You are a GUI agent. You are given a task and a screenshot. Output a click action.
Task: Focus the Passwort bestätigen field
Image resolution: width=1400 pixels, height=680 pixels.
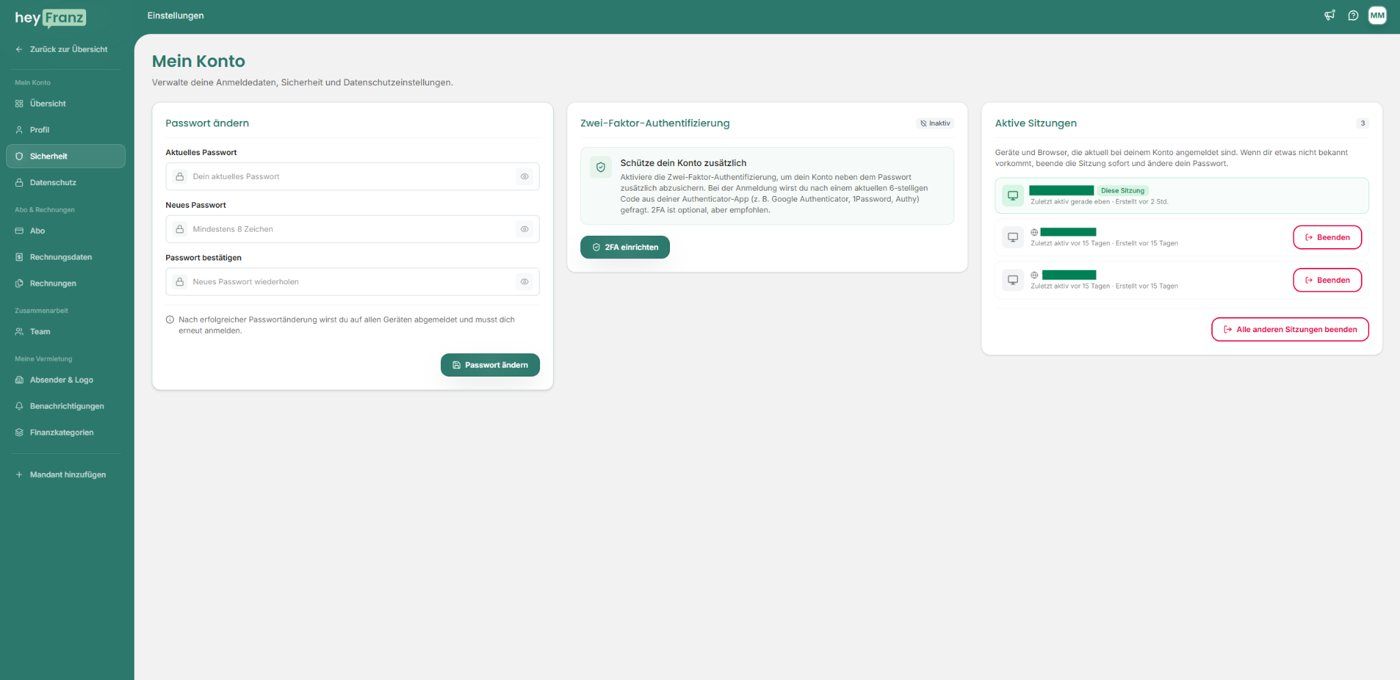(352, 282)
